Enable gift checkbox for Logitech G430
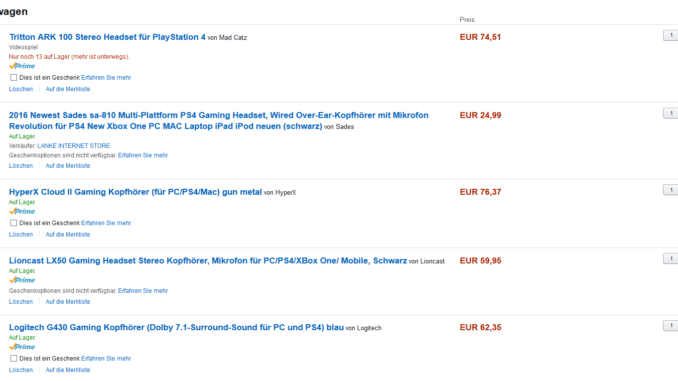The image size is (678, 381). pyautogui.click(x=13, y=358)
